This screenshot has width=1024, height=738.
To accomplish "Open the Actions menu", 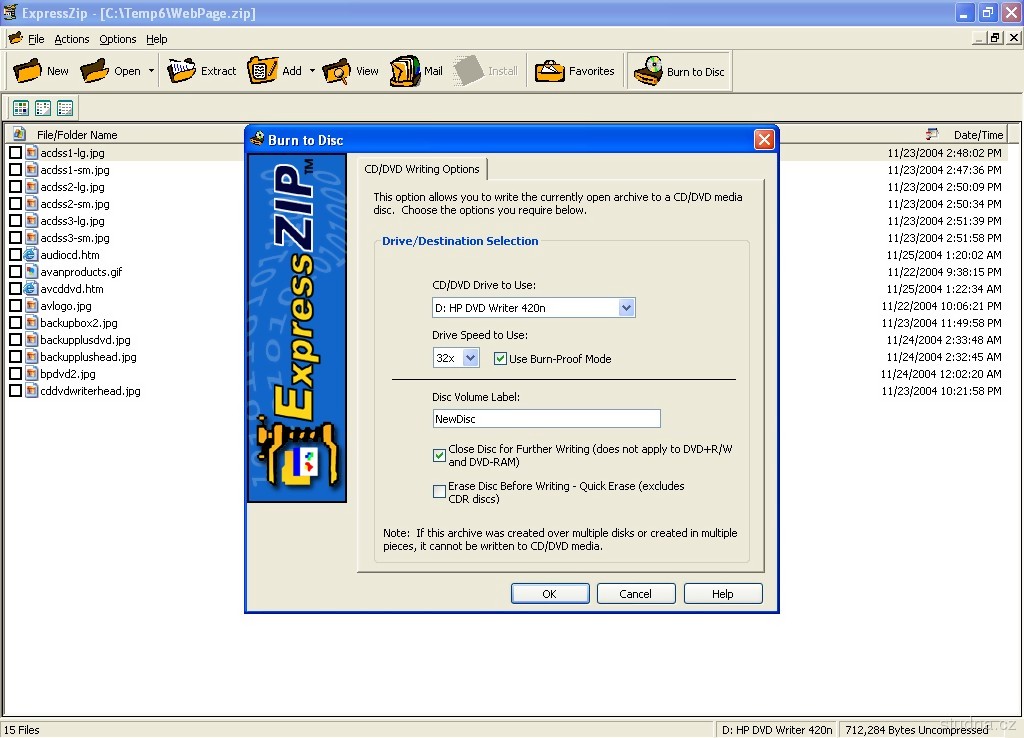I will click(72, 39).
